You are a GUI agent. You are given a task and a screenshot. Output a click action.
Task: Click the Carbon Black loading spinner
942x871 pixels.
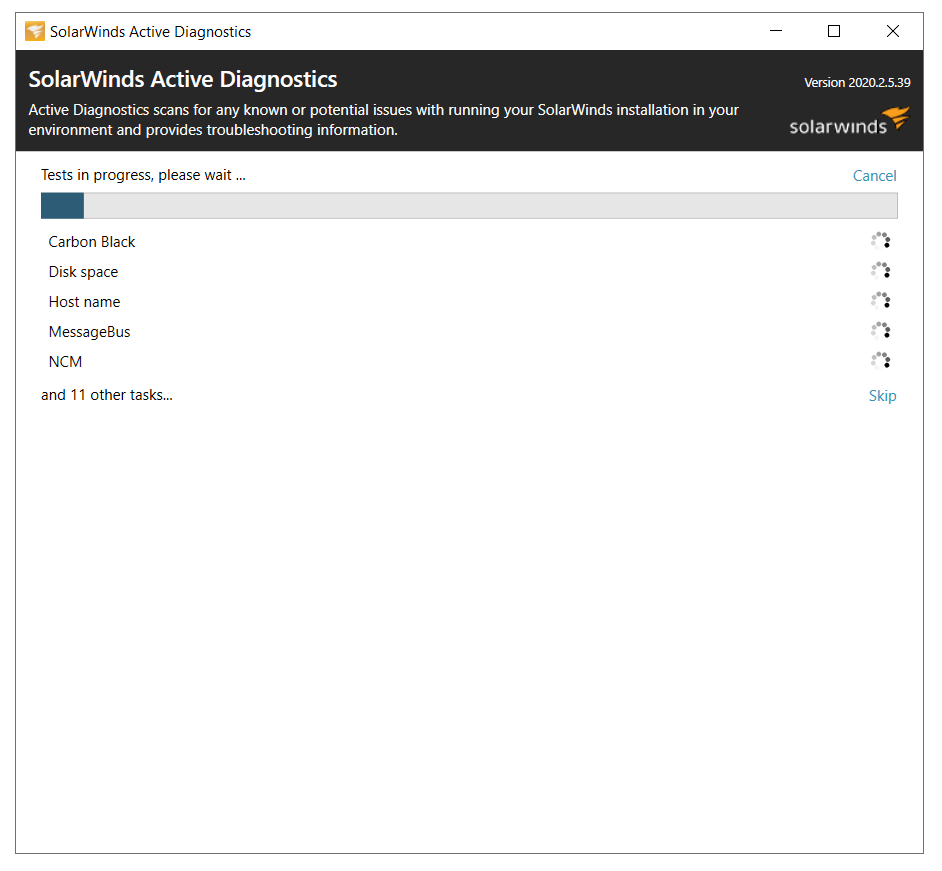tap(880, 241)
